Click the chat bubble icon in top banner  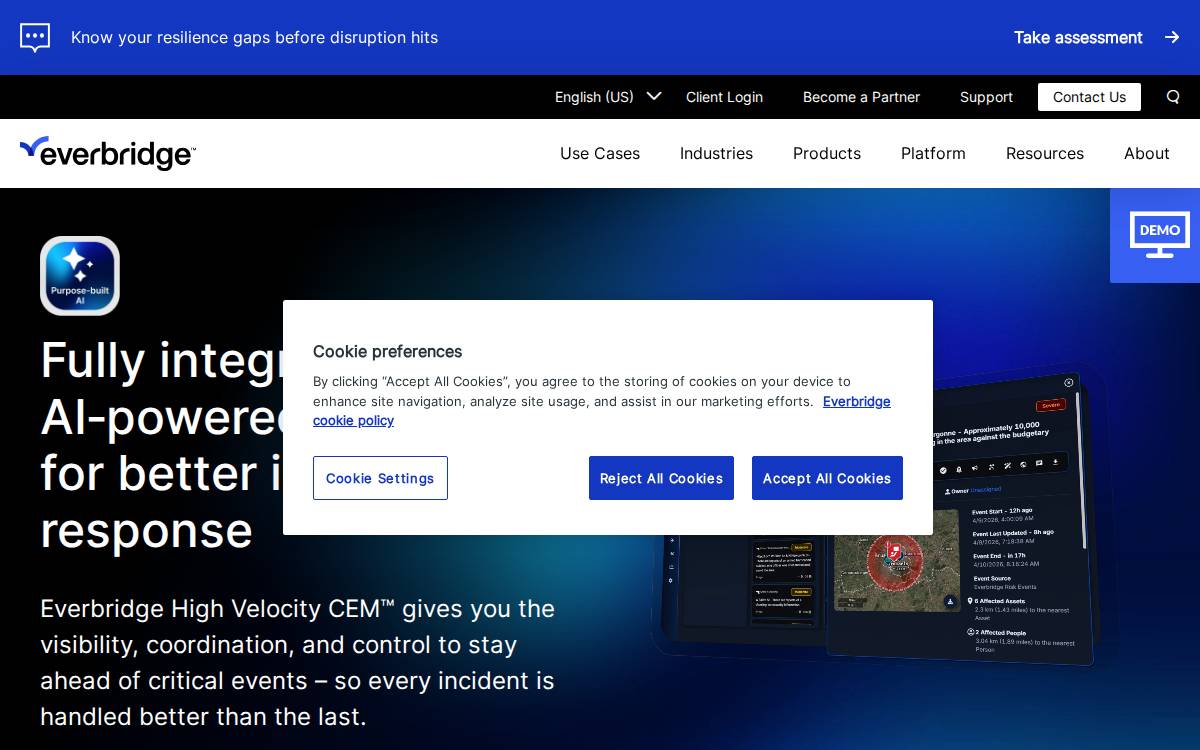coord(35,38)
